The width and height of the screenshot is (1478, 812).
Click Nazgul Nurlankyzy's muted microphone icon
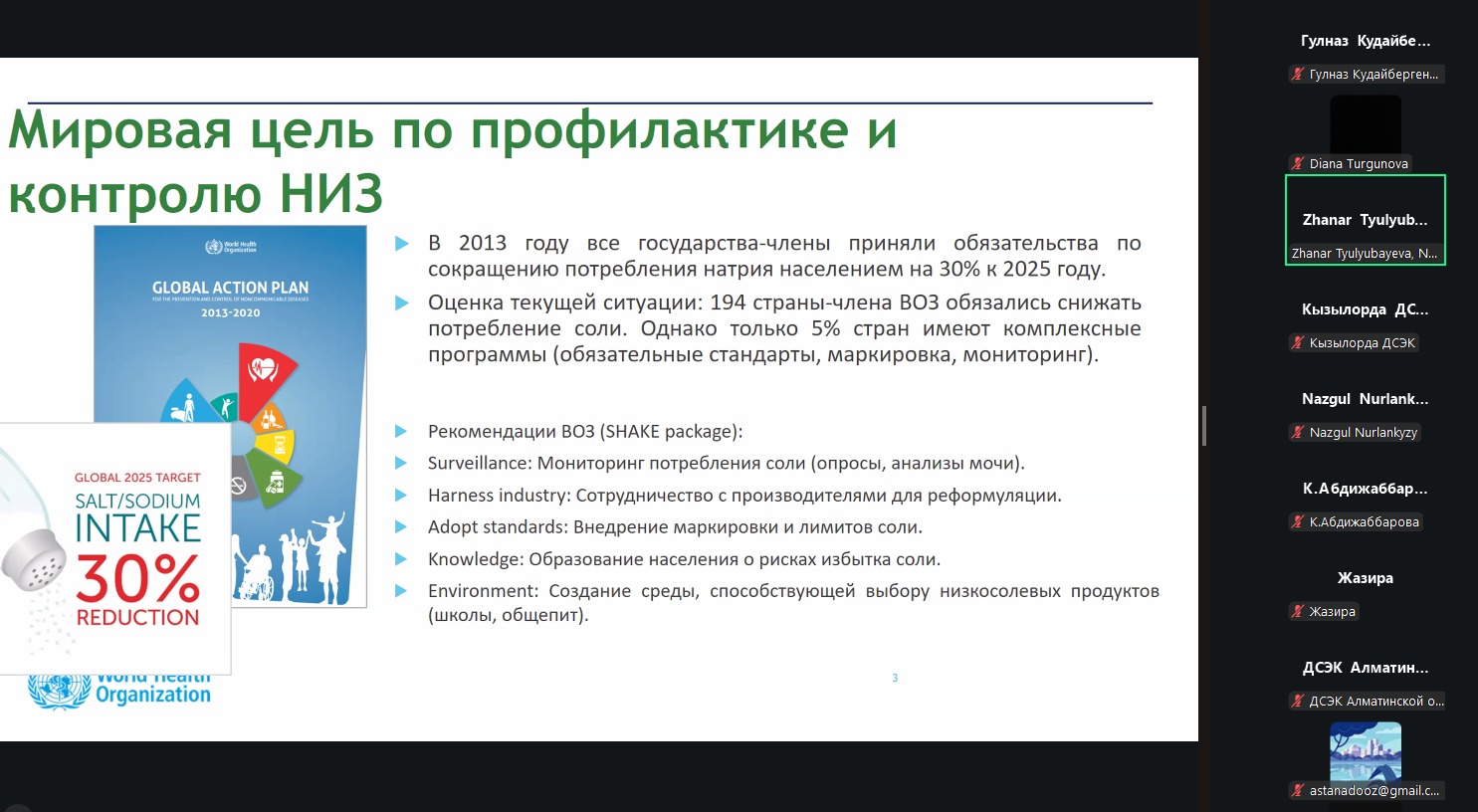(x=1298, y=433)
